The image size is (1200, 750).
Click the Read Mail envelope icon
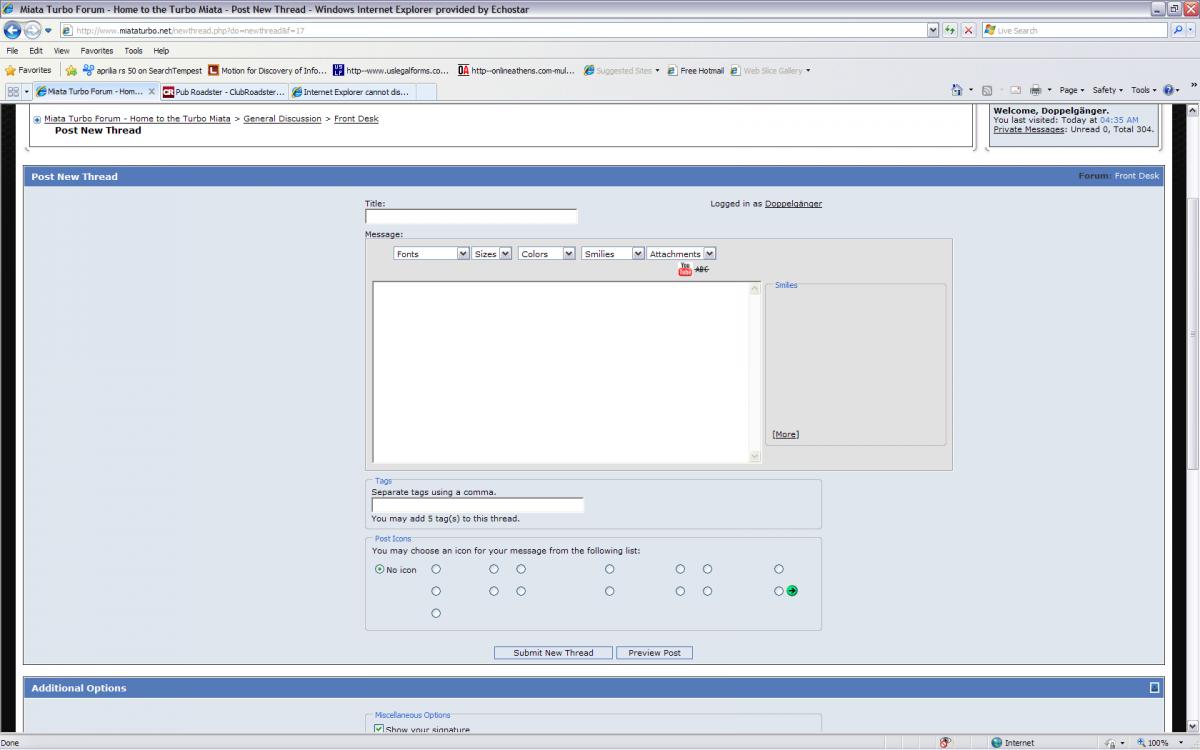1016,90
